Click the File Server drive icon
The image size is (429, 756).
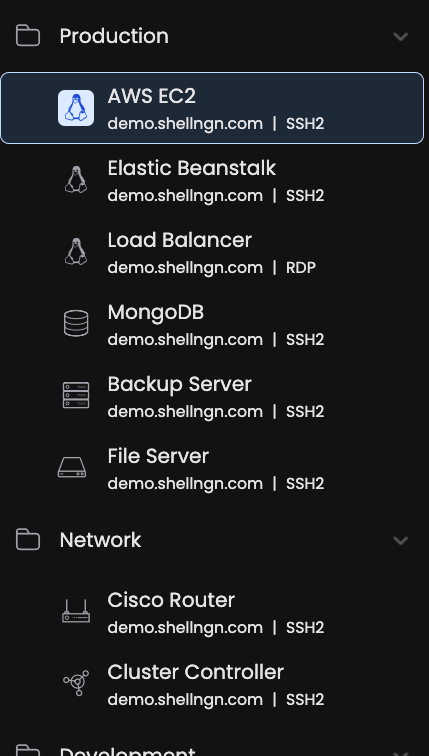pos(72,467)
